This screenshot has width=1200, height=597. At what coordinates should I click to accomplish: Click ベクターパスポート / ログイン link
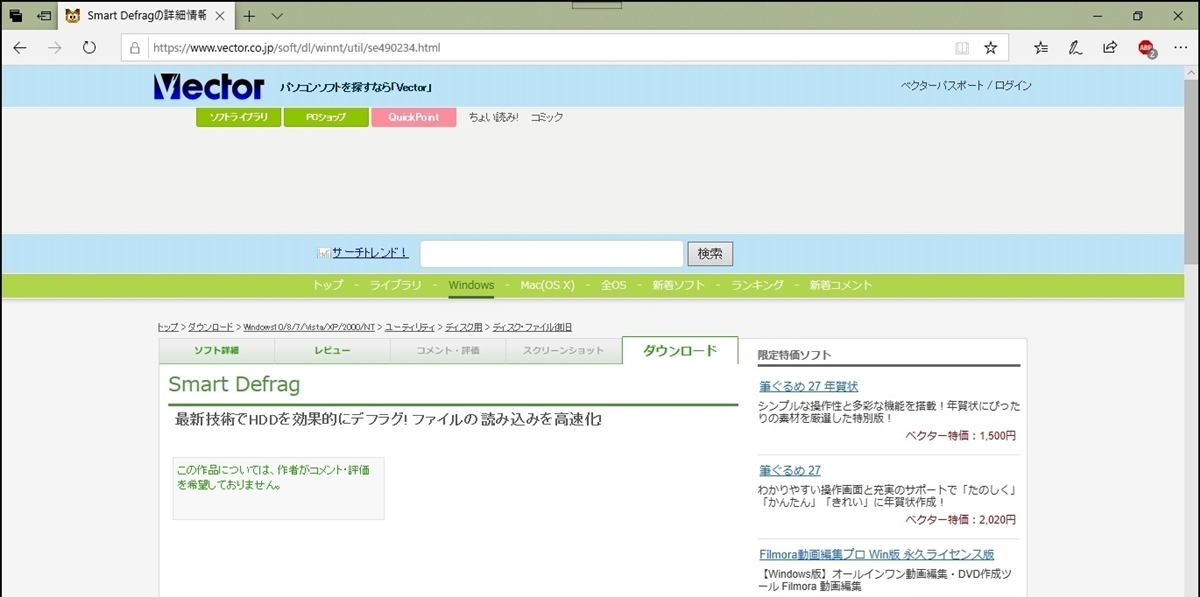point(966,86)
